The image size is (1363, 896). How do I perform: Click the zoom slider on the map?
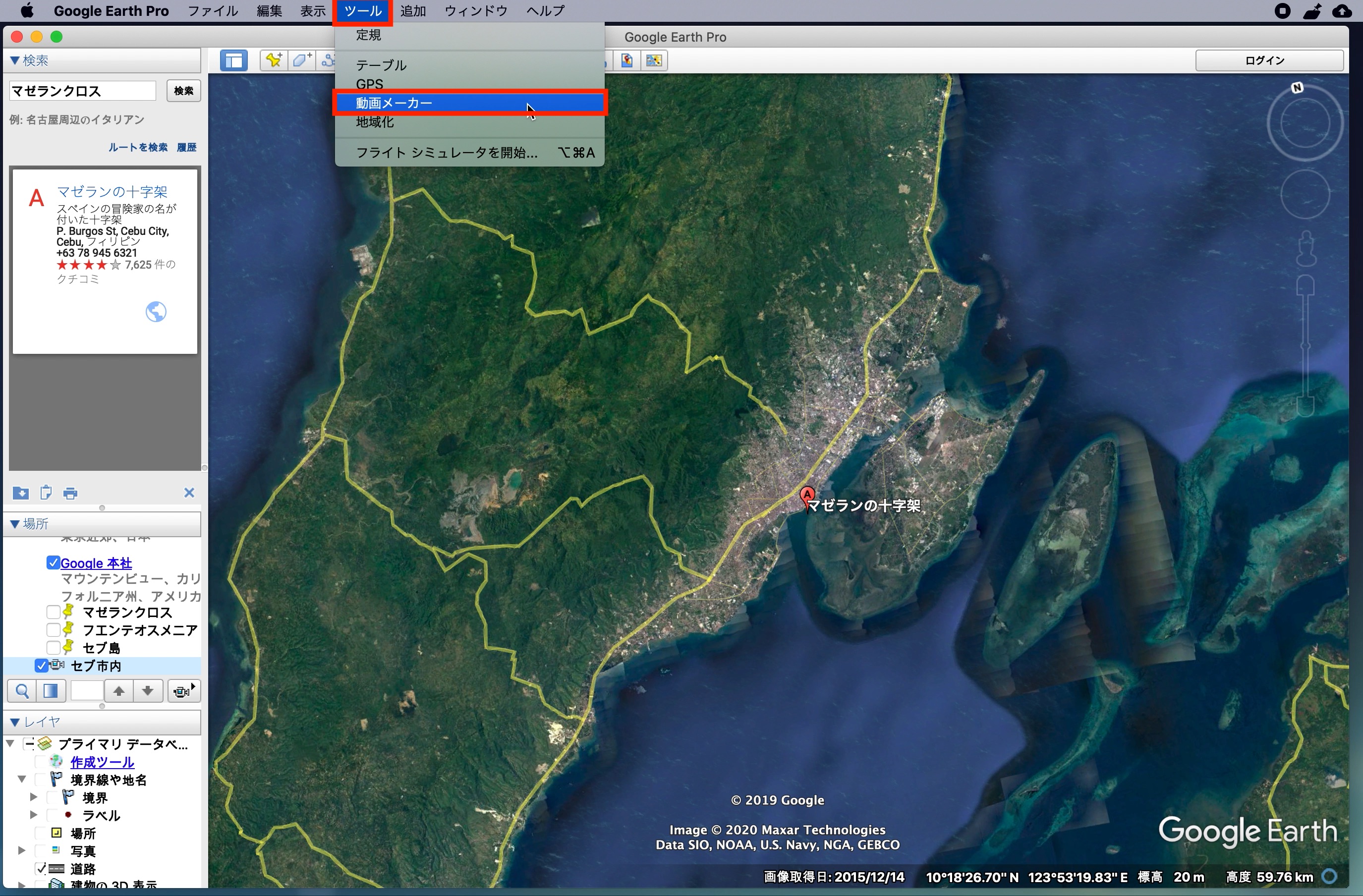[1305, 346]
